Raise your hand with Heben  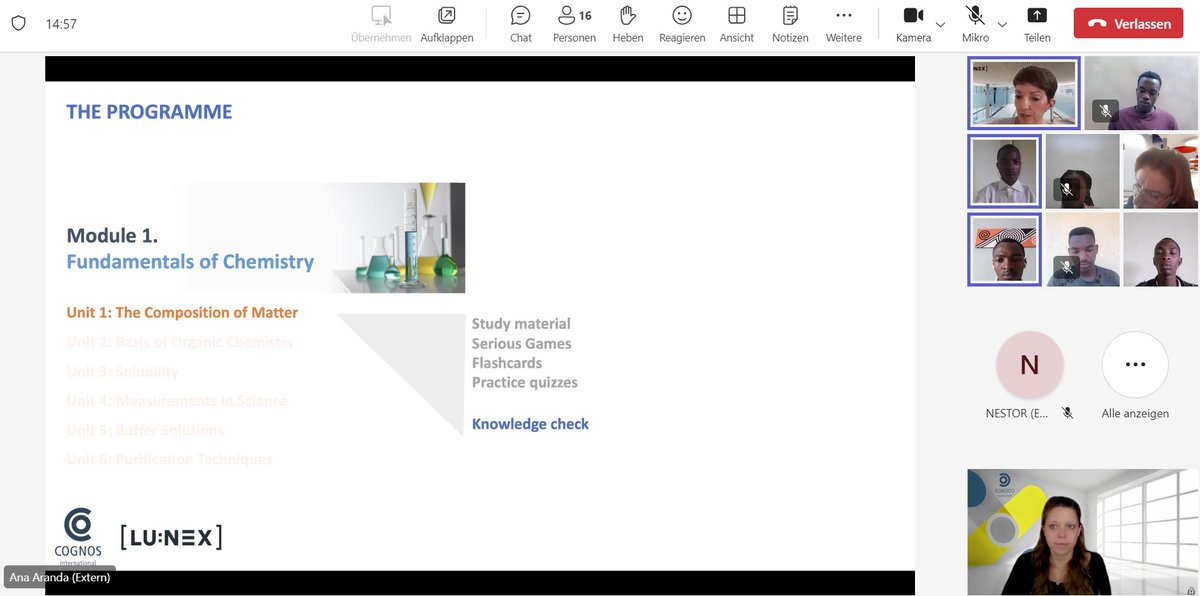[x=628, y=22]
